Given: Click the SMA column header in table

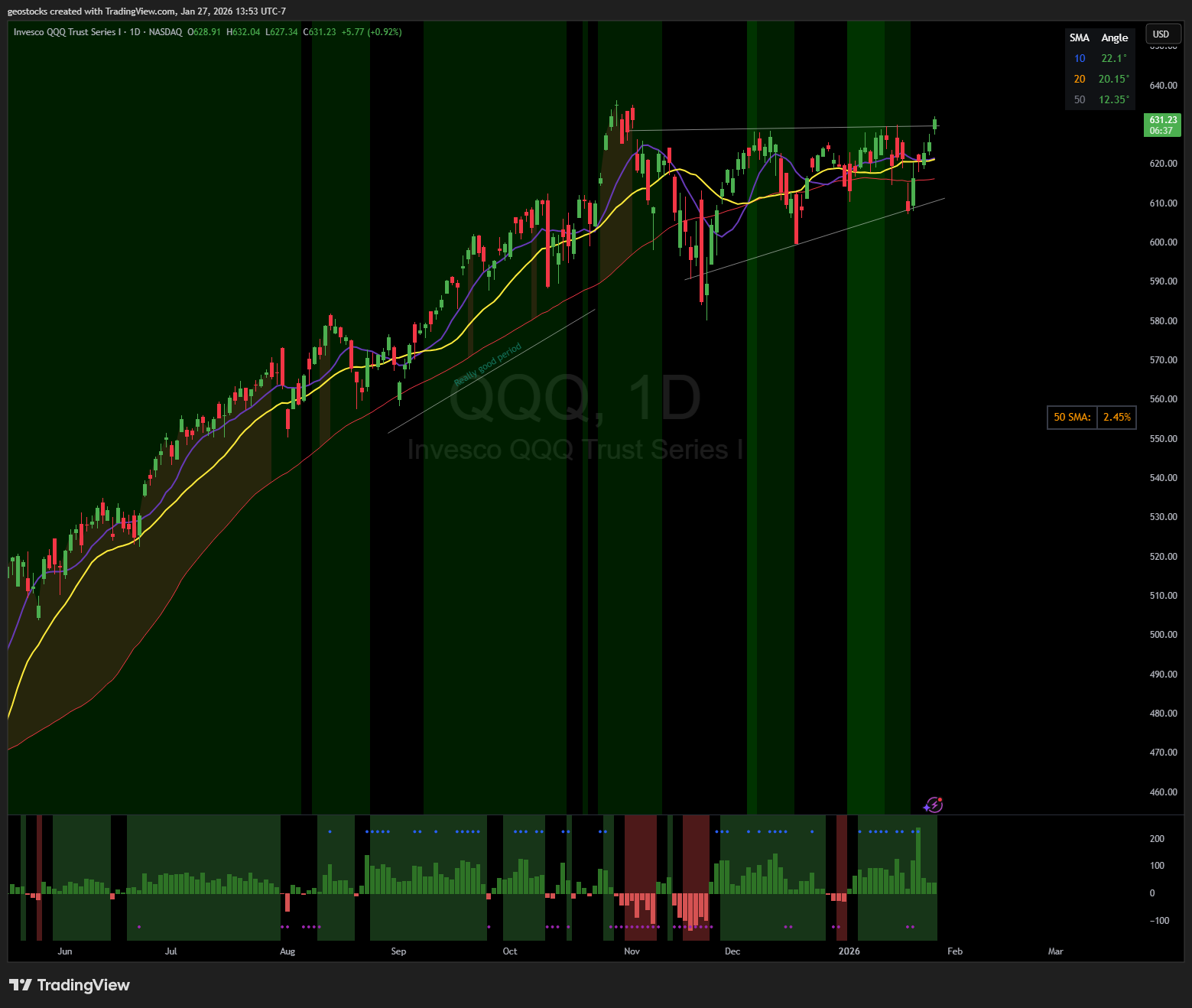Looking at the screenshot, I should coord(1079,38).
